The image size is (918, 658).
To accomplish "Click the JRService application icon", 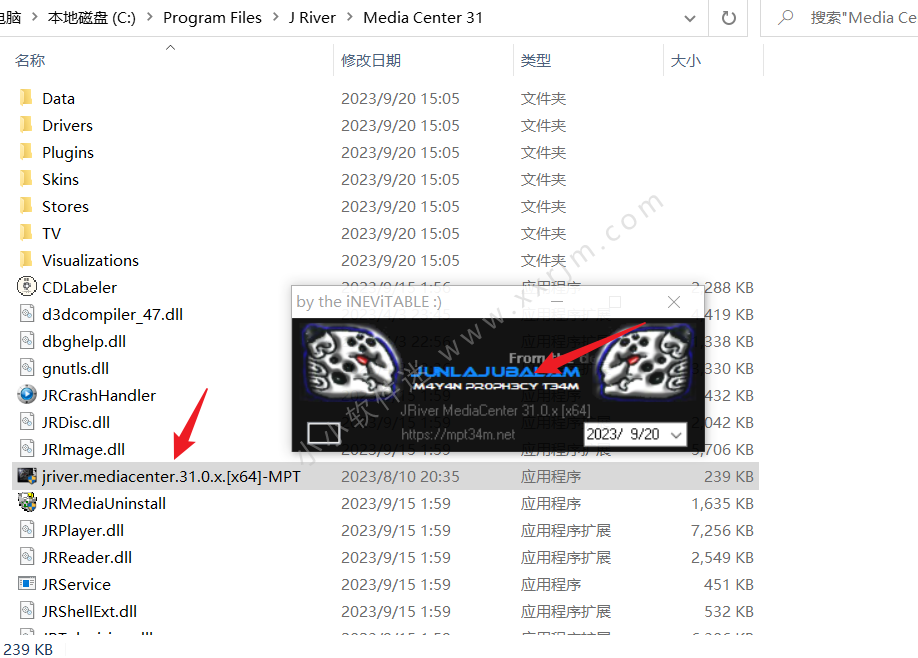I will click(27, 584).
